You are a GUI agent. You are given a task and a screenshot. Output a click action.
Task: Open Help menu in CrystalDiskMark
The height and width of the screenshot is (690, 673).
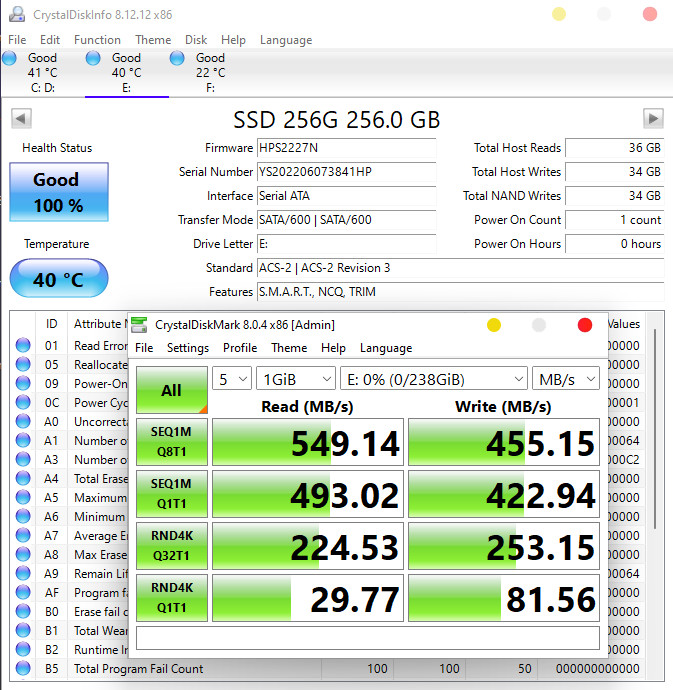point(333,348)
